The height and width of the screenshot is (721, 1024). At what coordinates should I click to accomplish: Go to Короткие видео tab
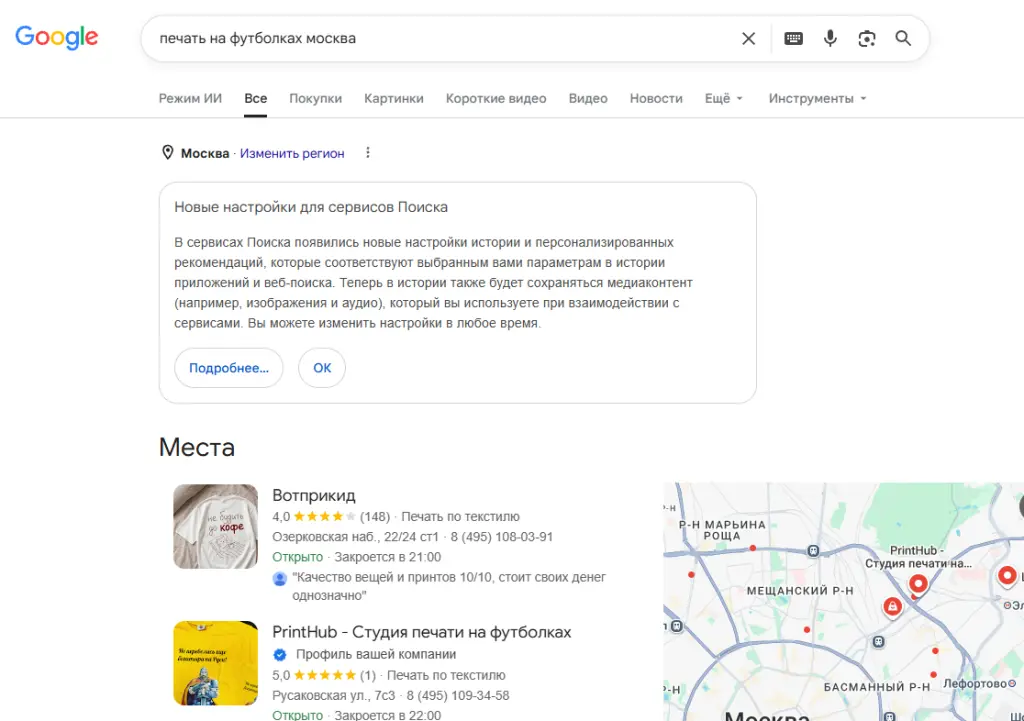[x=496, y=99]
